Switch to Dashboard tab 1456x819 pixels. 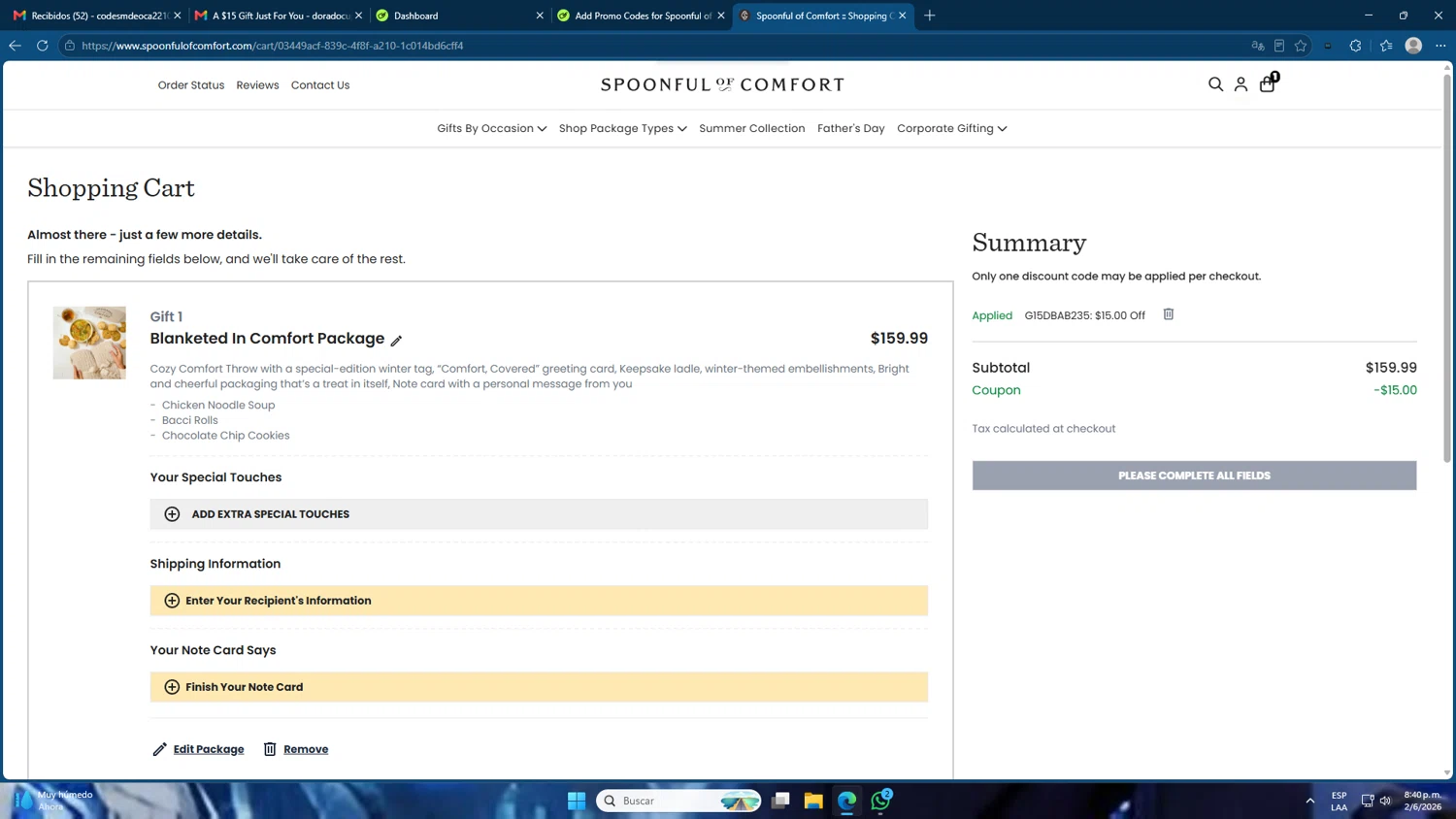pos(460,16)
